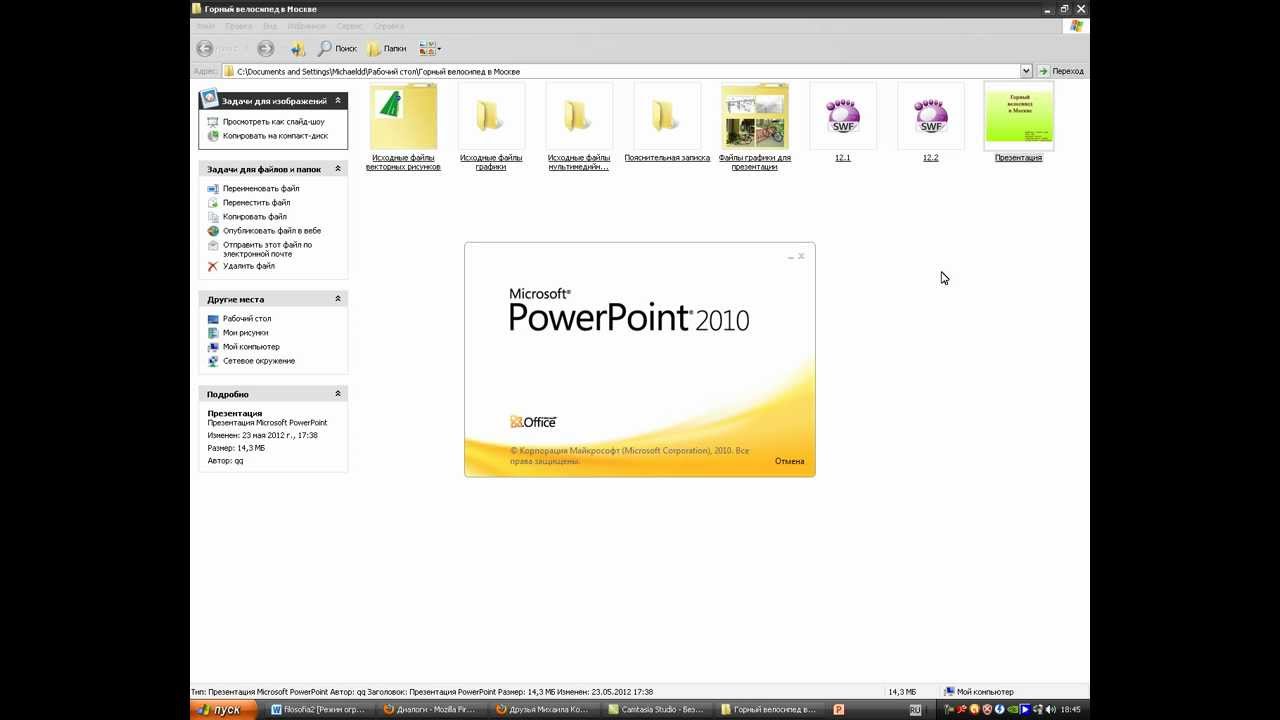Click Мой компьютер in the status bar
Screen dimensions: 1280x720
[979, 692]
